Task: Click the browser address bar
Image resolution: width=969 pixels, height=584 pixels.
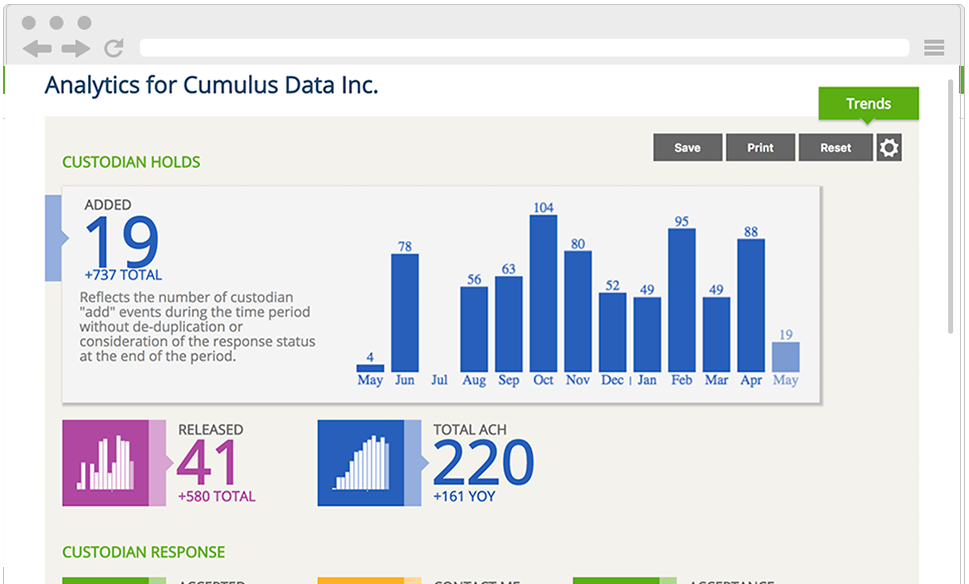Action: click(524, 48)
